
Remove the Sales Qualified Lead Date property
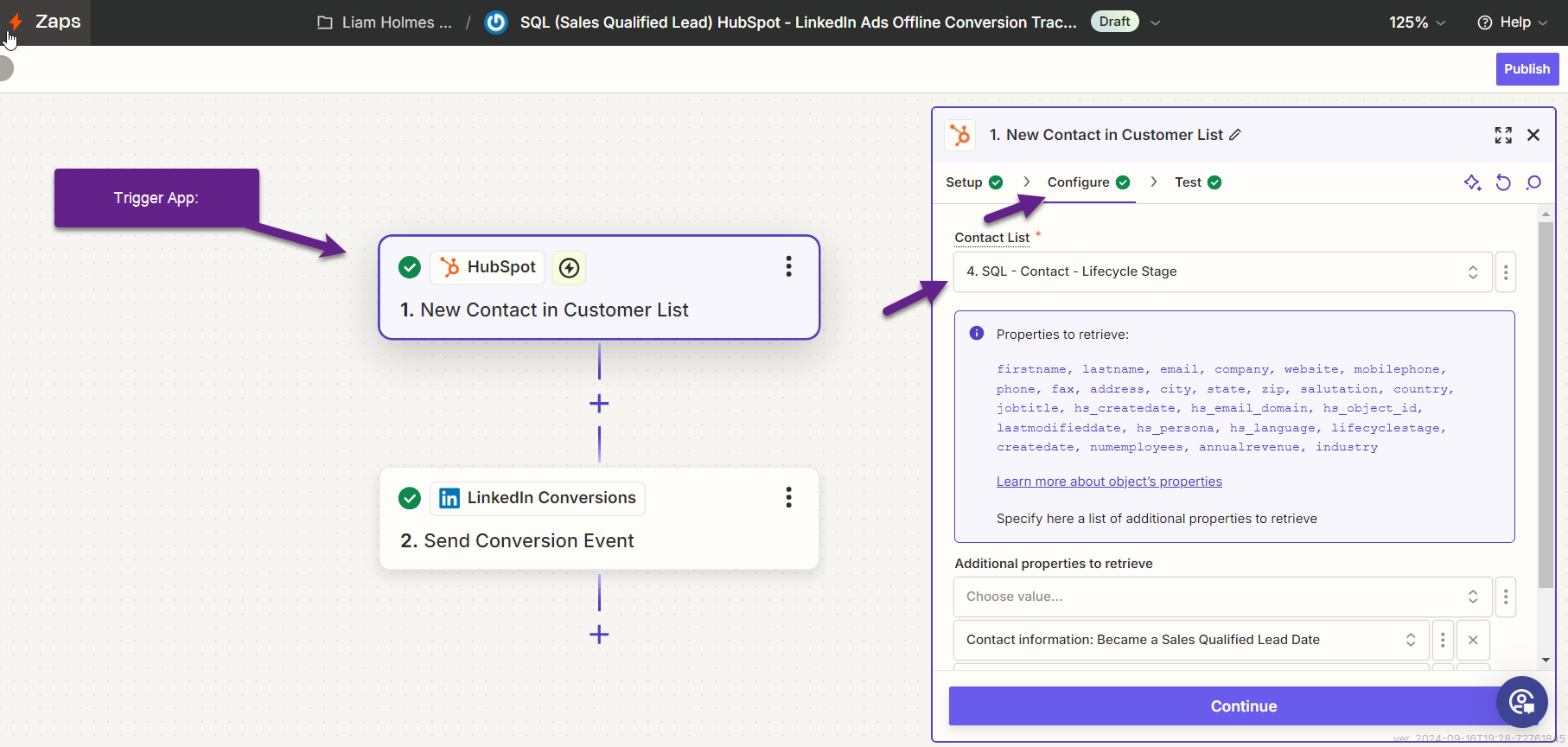[1473, 640]
